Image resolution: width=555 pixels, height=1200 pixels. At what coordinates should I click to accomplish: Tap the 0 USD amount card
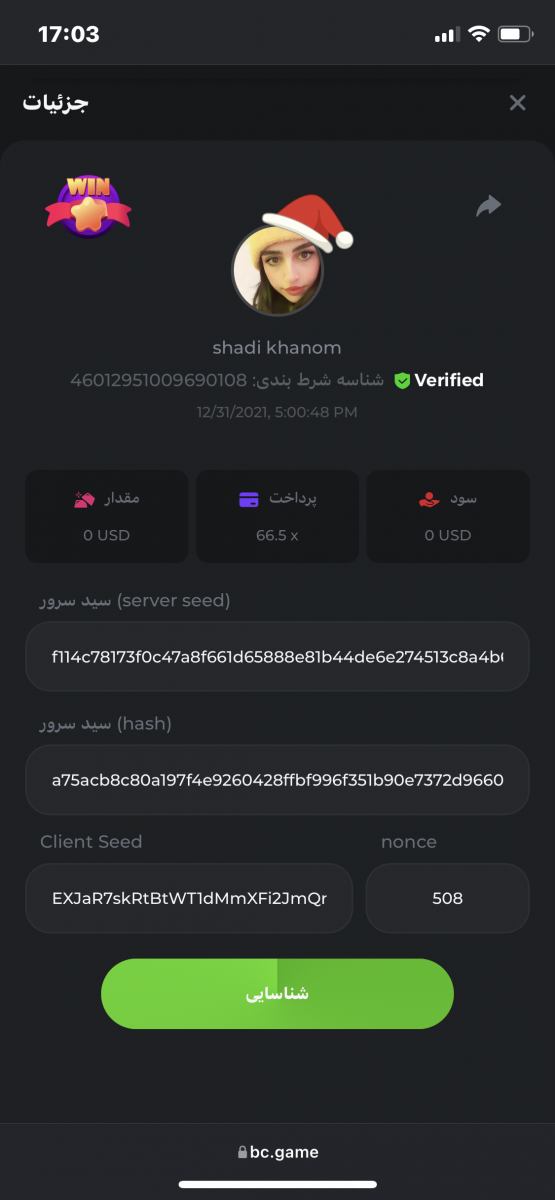click(107, 516)
